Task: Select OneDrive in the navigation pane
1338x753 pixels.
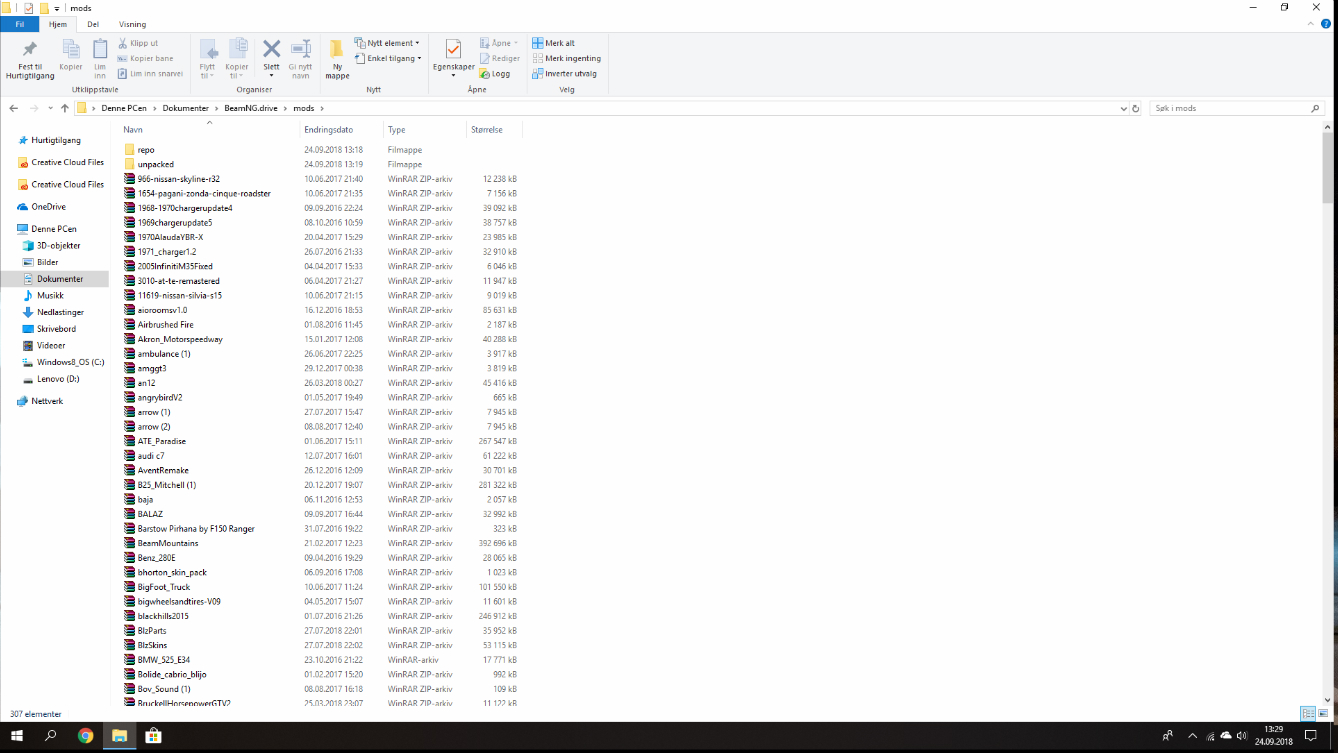Action: [x=48, y=207]
